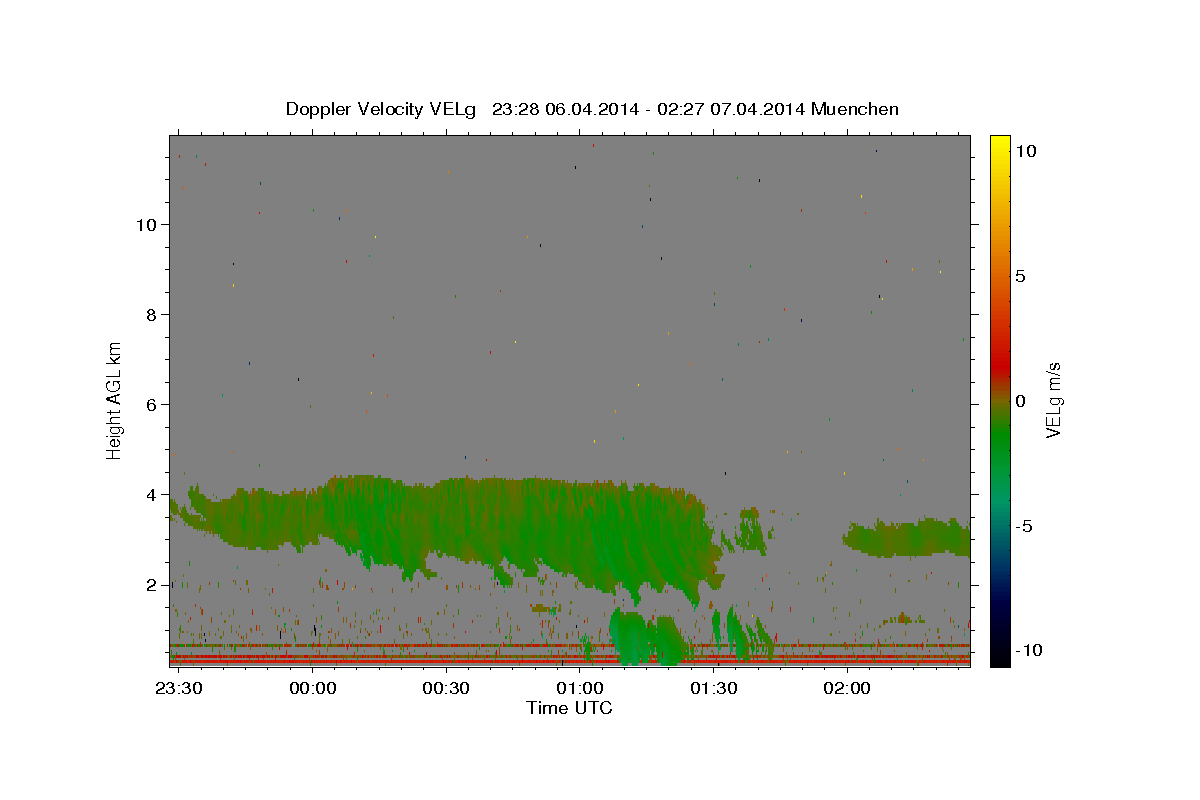Image resolution: width=1200 pixels, height=800 pixels.
Task: Click the '01:30' time tick label
Action: pos(713,690)
